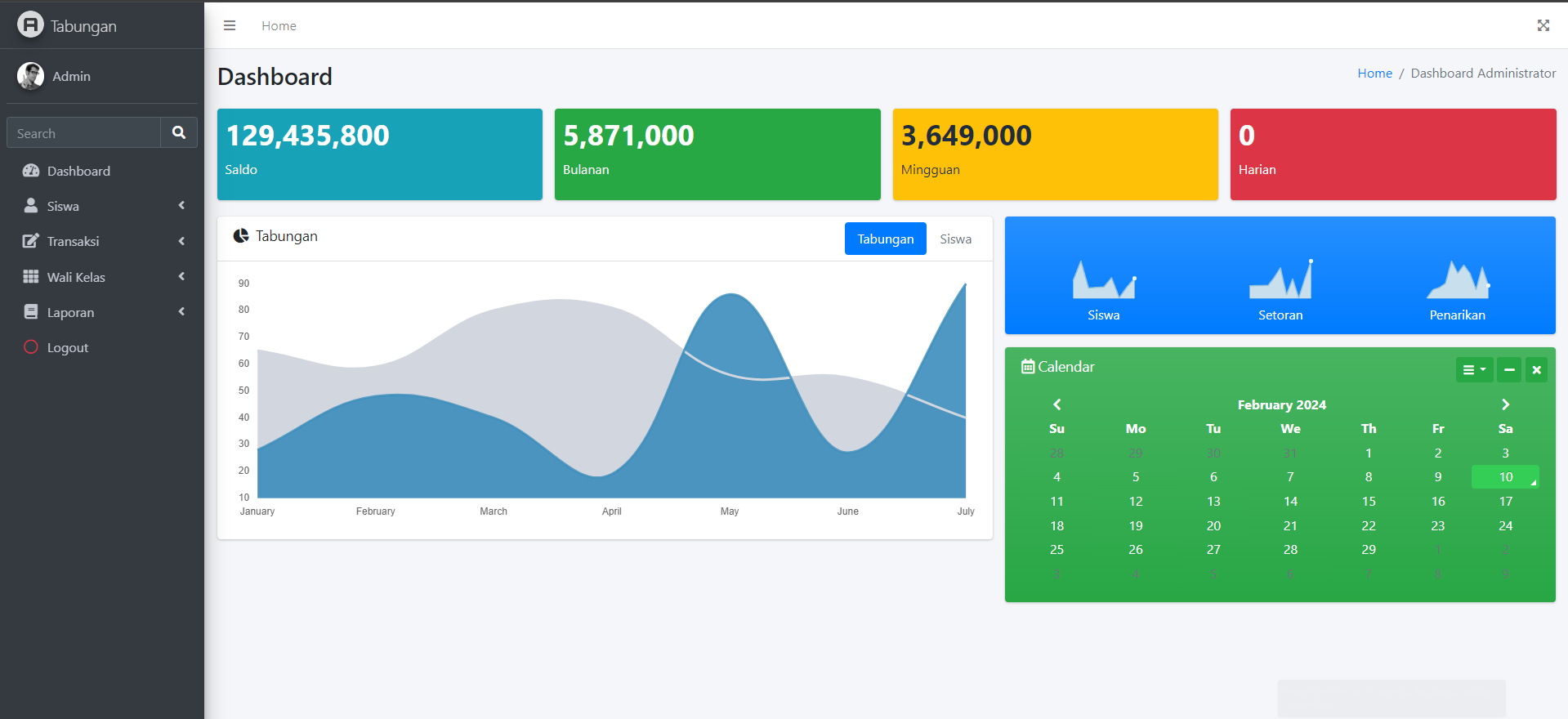Click the search magnifier button
The image size is (1568, 719).
[x=179, y=132]
